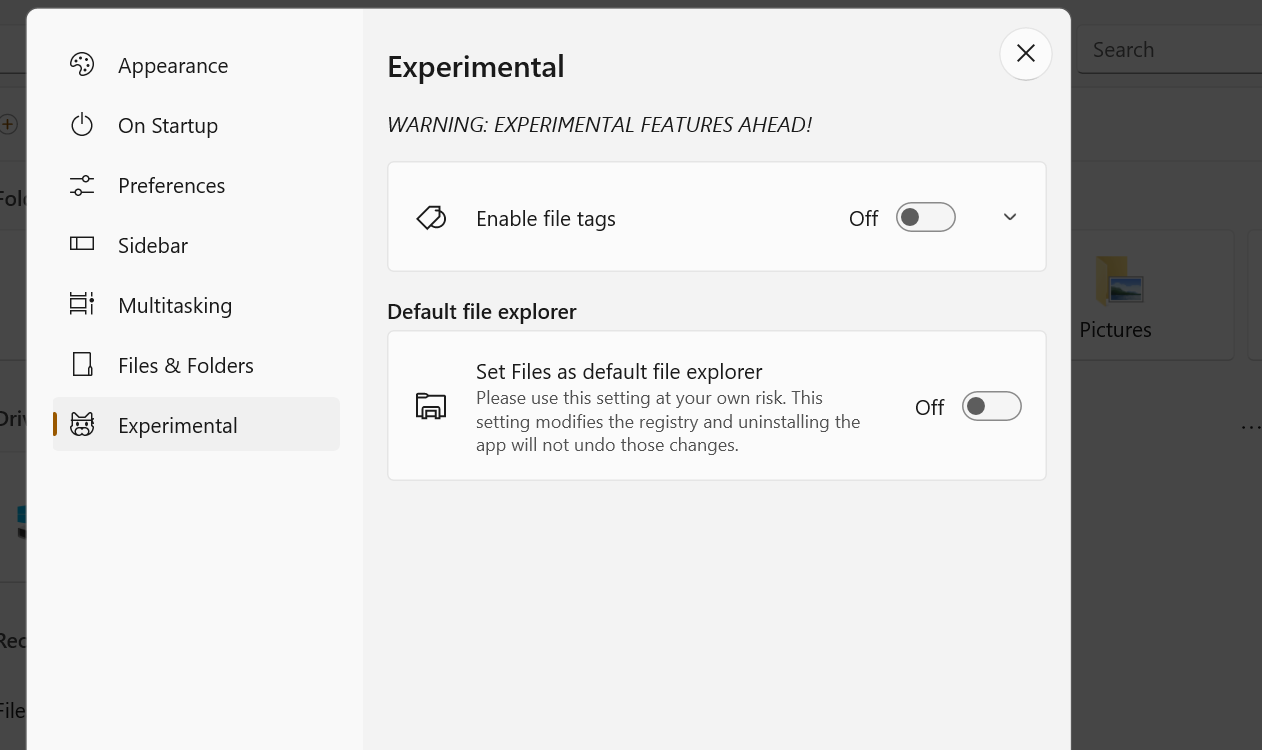The height and width of the screenshot is (750, 1262).
Task: Select the Multitasking windows icon
Action: tap(82, 304)
